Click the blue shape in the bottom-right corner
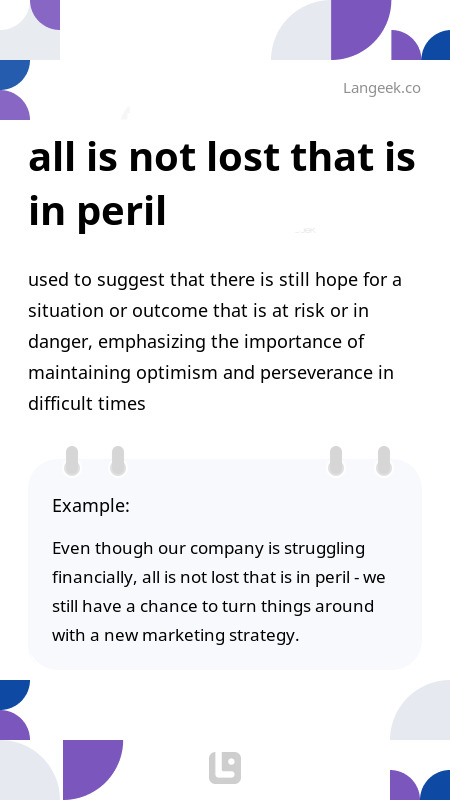Viewport: 450px width, 800px height. point(438,786)
